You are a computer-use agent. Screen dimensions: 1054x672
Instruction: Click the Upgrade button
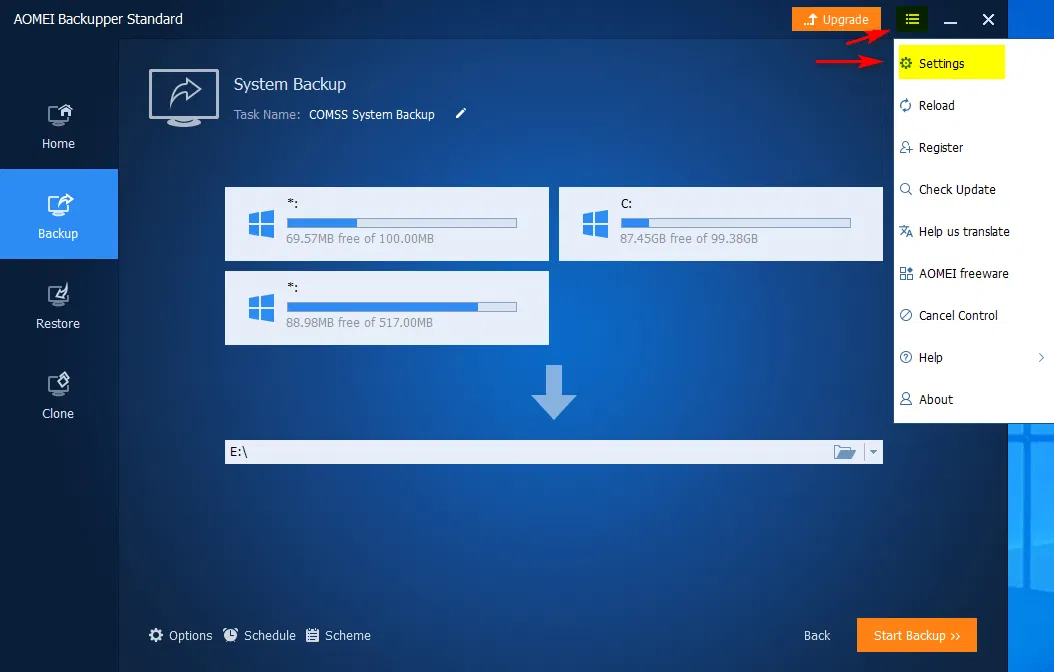click(x=836, y=19)
